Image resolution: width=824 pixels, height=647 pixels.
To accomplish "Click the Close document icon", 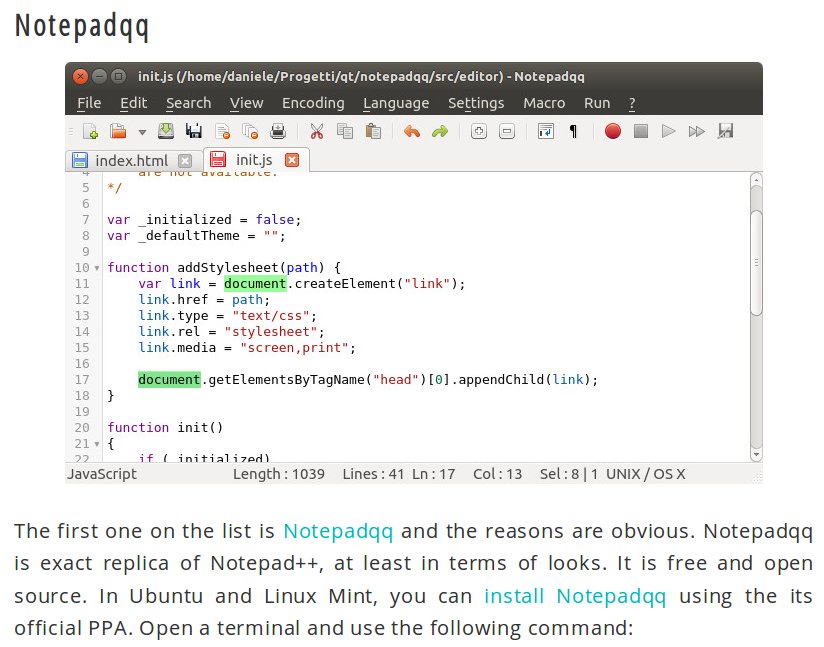I will click(223, 131).
